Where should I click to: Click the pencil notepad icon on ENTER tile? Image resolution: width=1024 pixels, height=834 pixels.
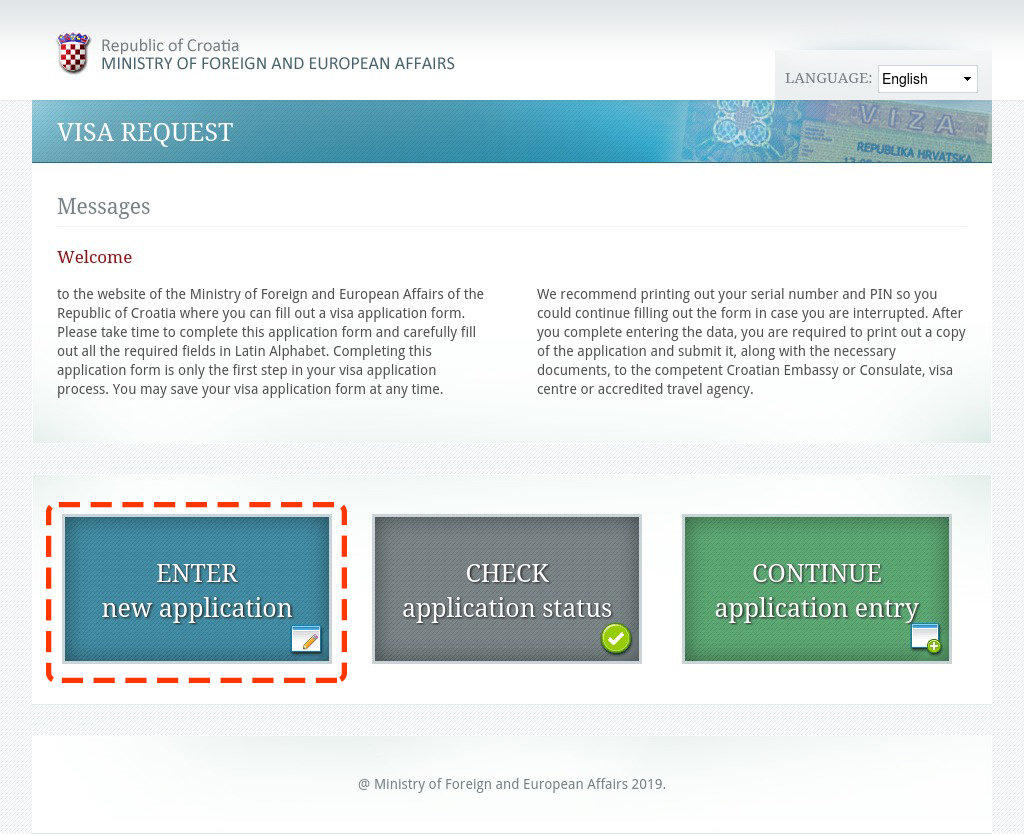(x=306, y=639)
